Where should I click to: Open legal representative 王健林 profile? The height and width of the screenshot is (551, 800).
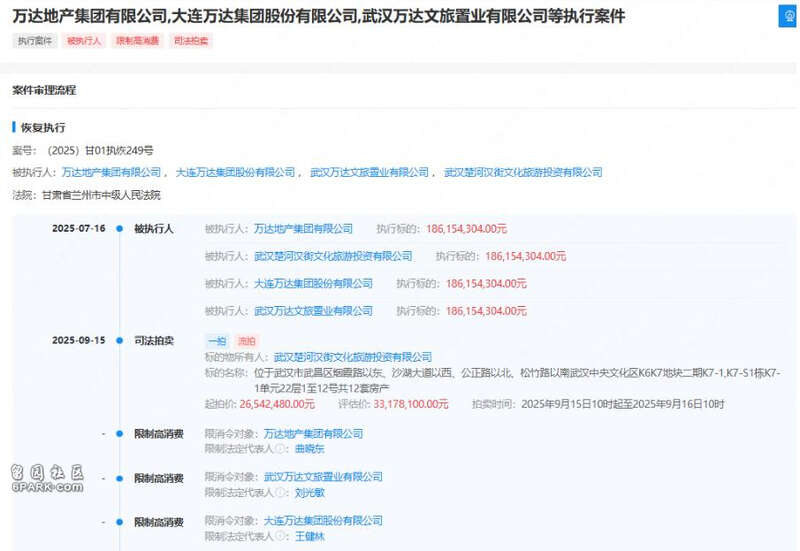coord(310,537)
